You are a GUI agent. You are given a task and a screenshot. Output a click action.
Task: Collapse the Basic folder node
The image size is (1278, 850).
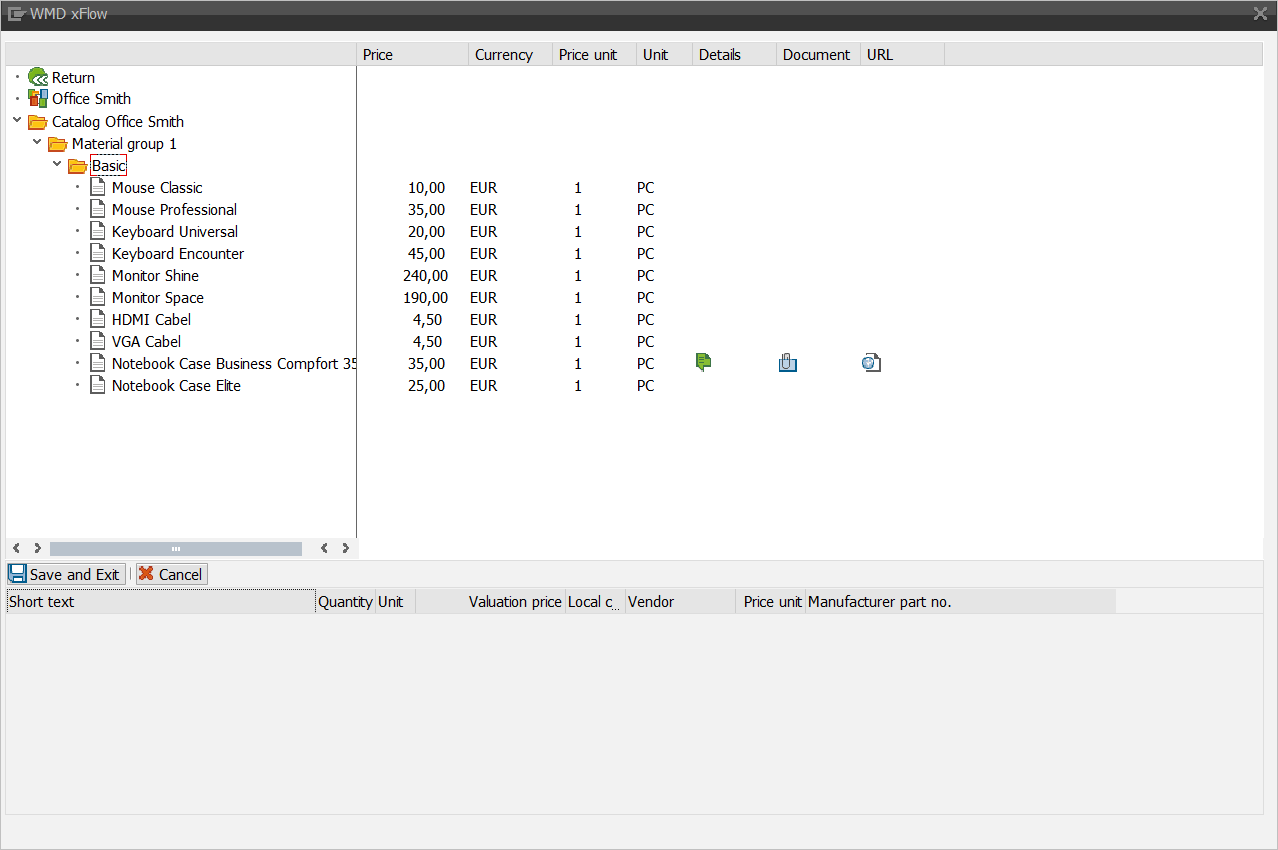coord(57,165)
